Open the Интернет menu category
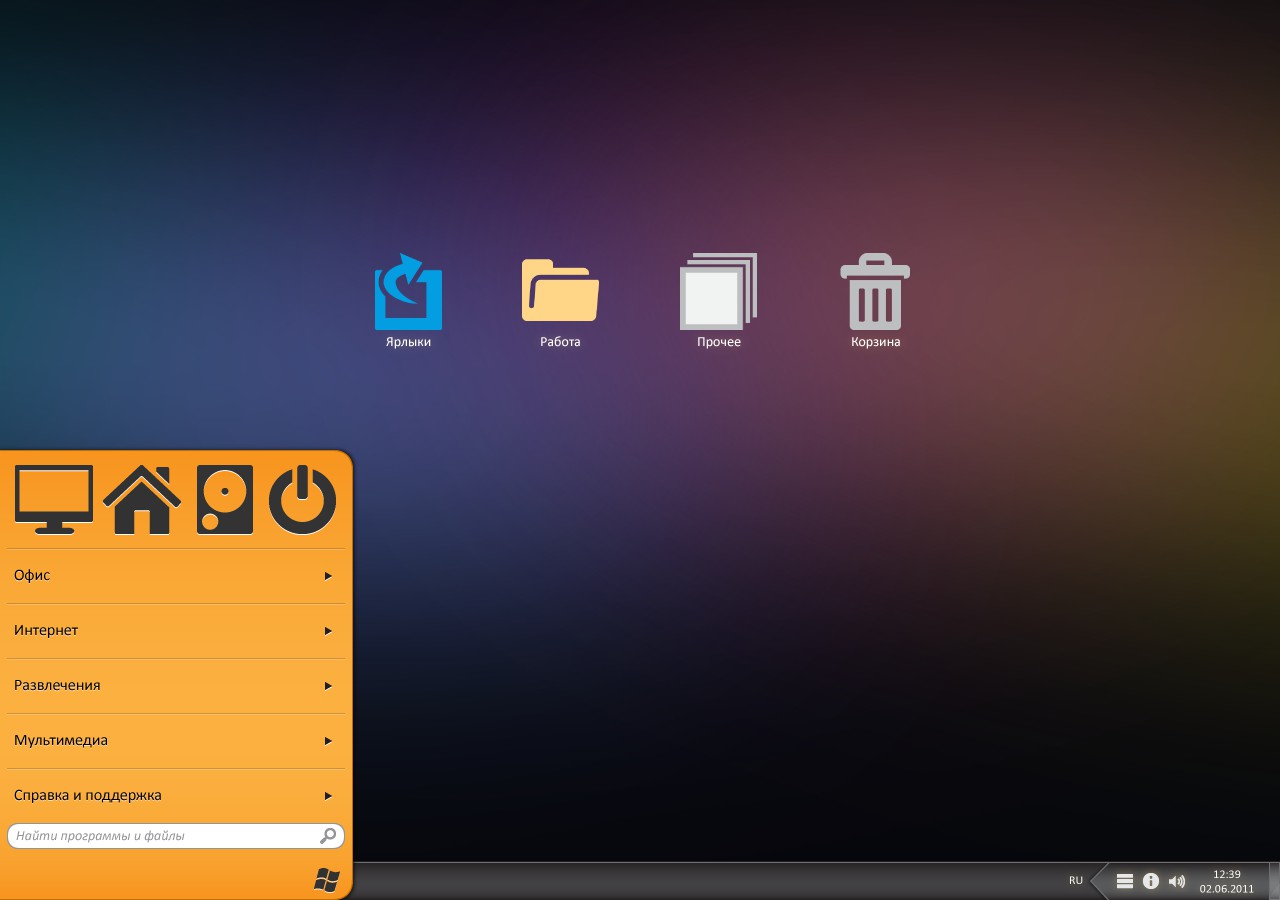The image size is (1280, 900). tap(176, 631)
